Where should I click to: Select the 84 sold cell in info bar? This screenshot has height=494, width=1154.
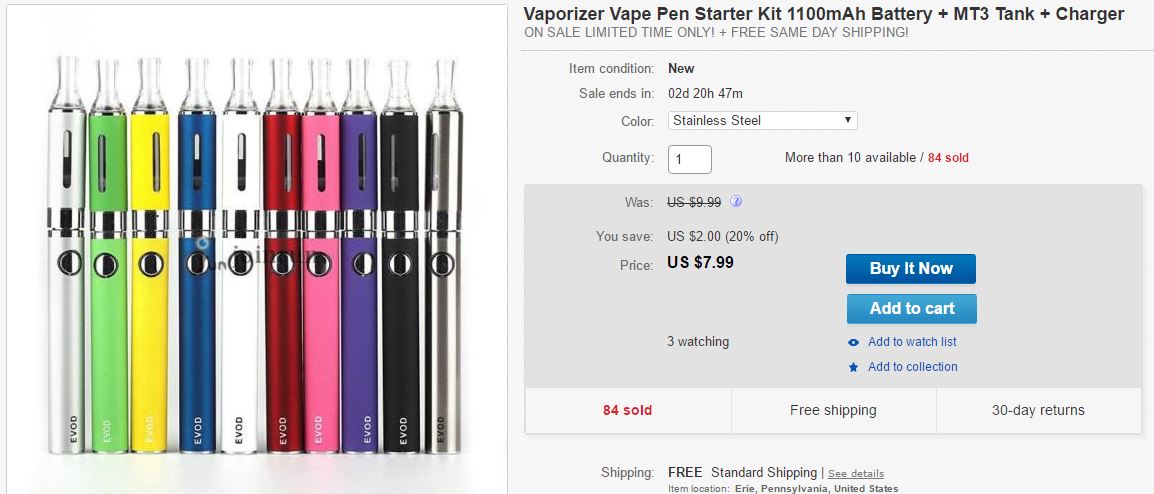tap(628, 410)
